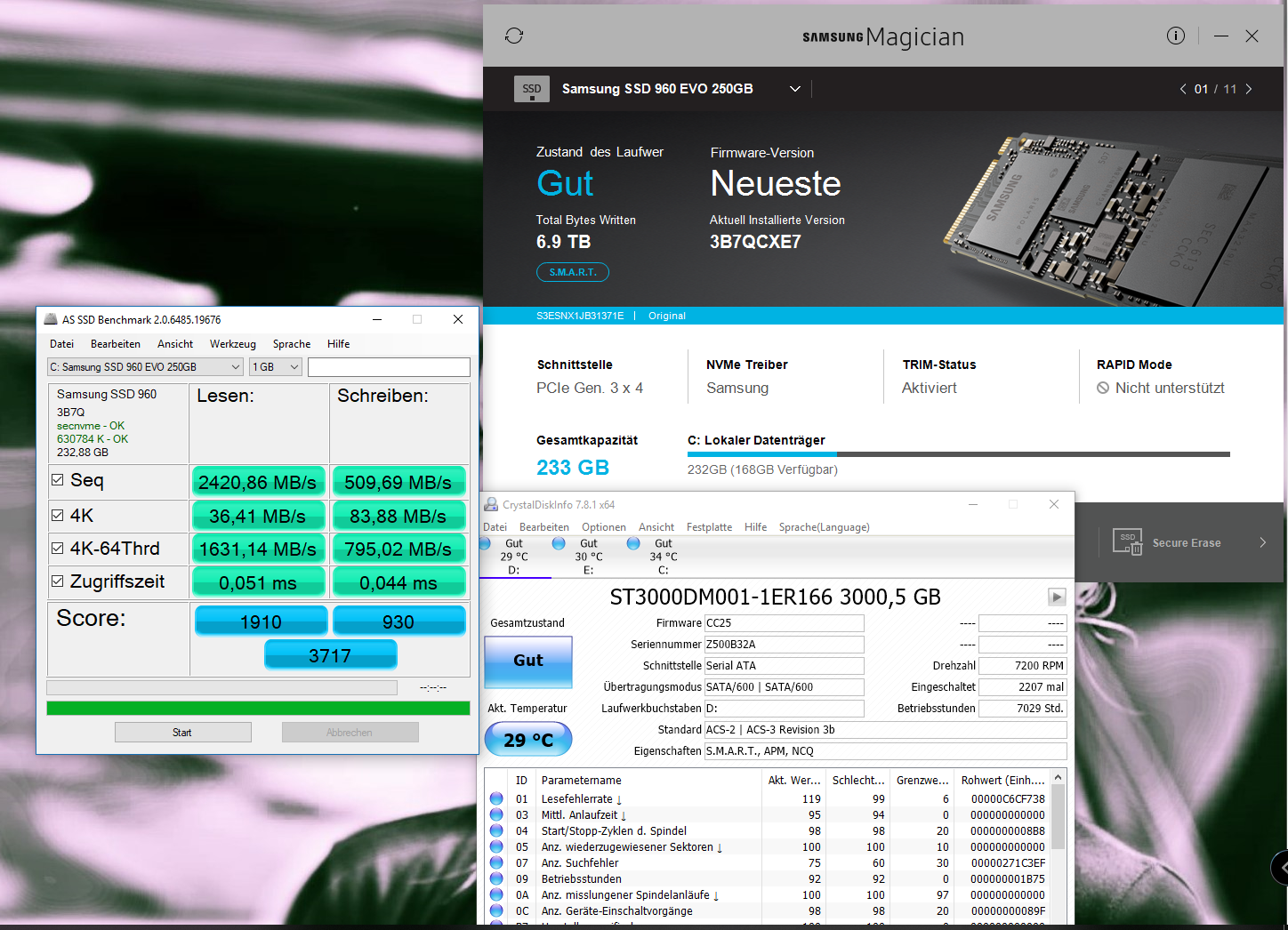
Task: Click the status orb for Geräte-Einschaltvorgänge
Action: coord(496,910)
